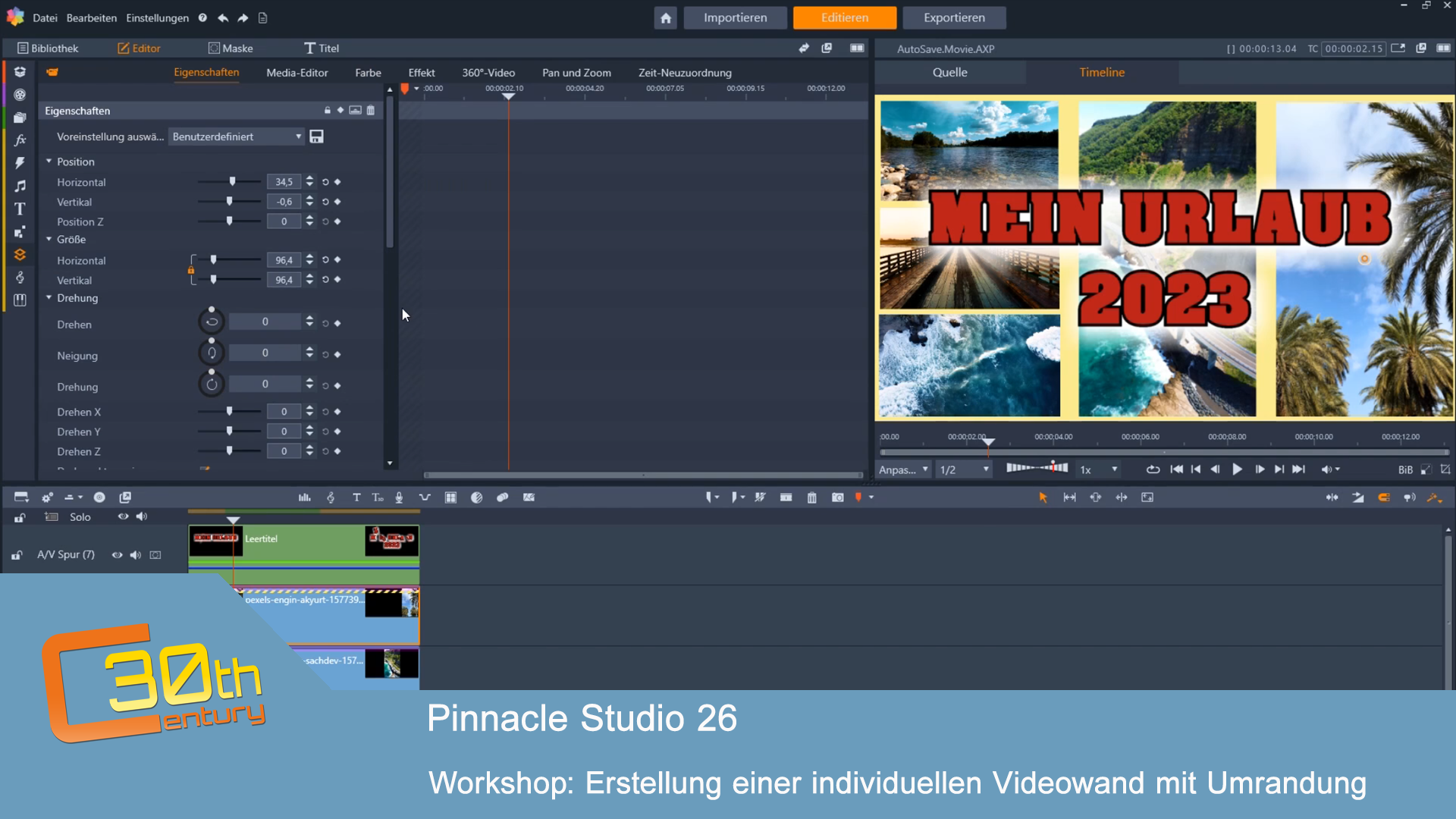The width and height of the screenshot is (1456, 819).
Task: Click the trash bin to delete selected clip
Action: coord(811,497)
